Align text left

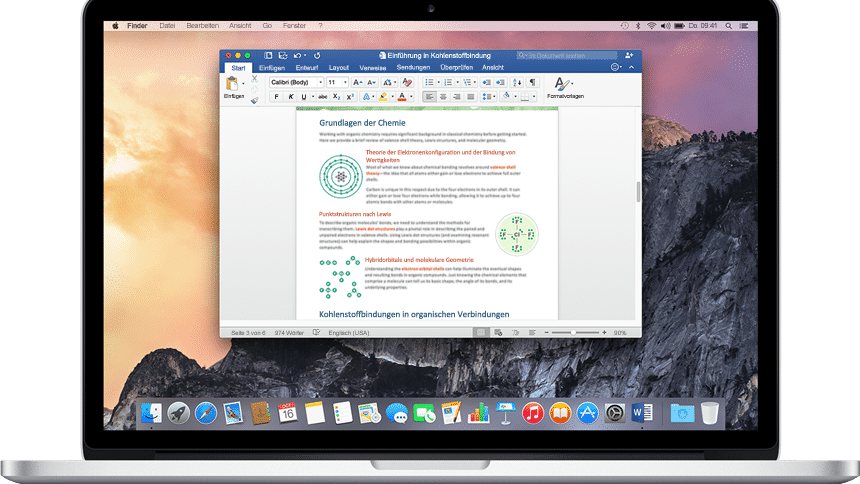429,97
